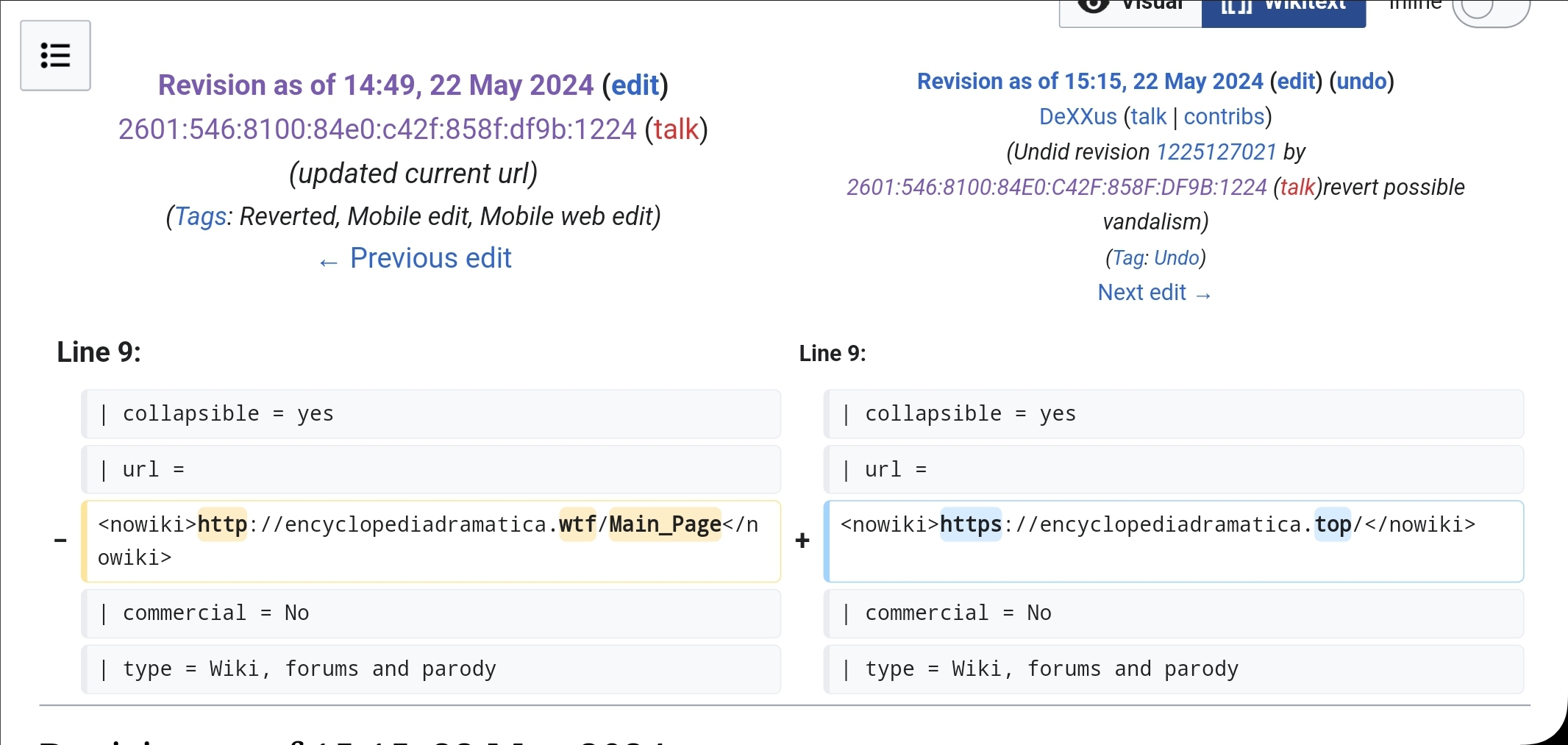The height and width of the screenshot is (745, 1568).
Task: Open DeXXus contribs
Action: click(1224, 116)
